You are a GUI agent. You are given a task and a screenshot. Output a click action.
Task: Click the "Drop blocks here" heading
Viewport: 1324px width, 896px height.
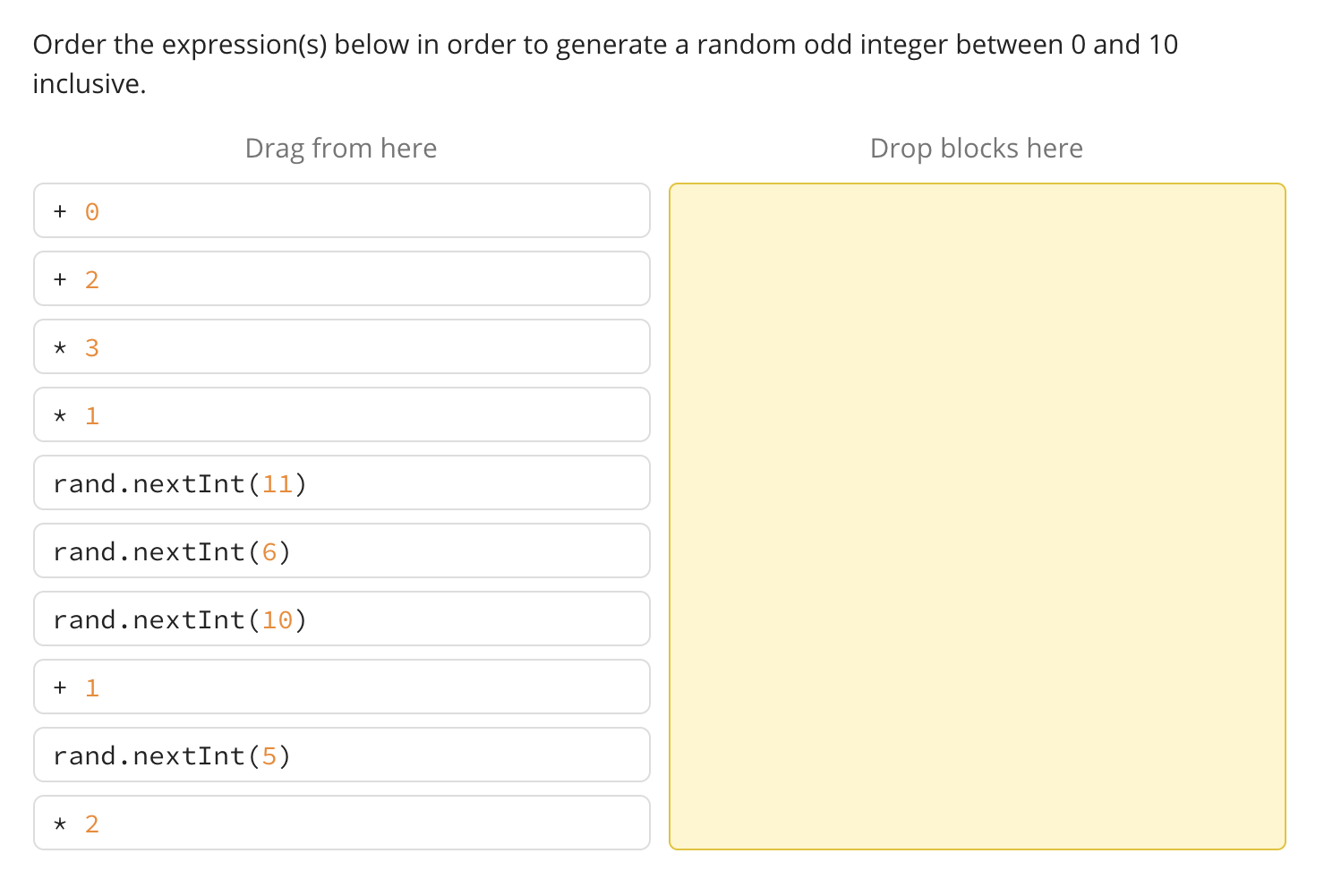[976, 148]
